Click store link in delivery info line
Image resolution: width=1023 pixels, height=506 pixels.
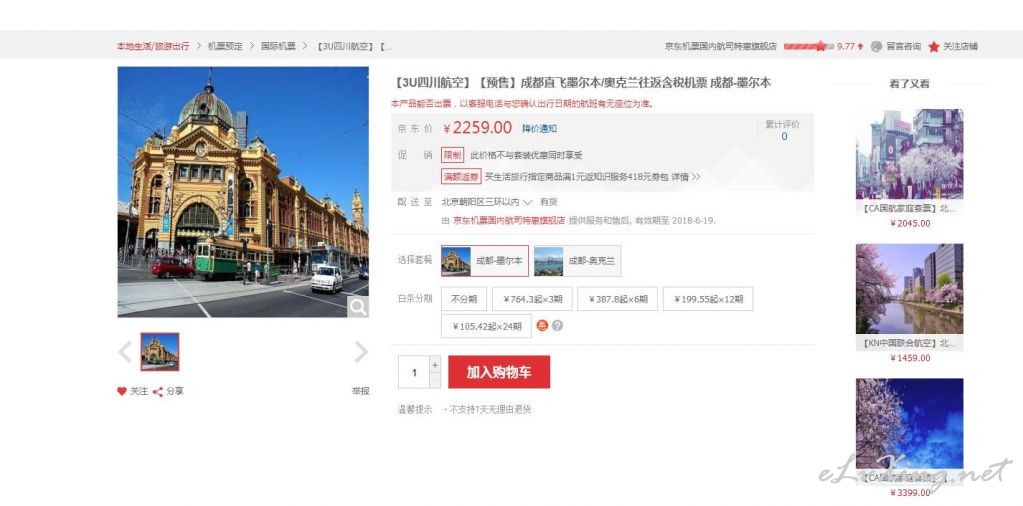pos(509,220)
